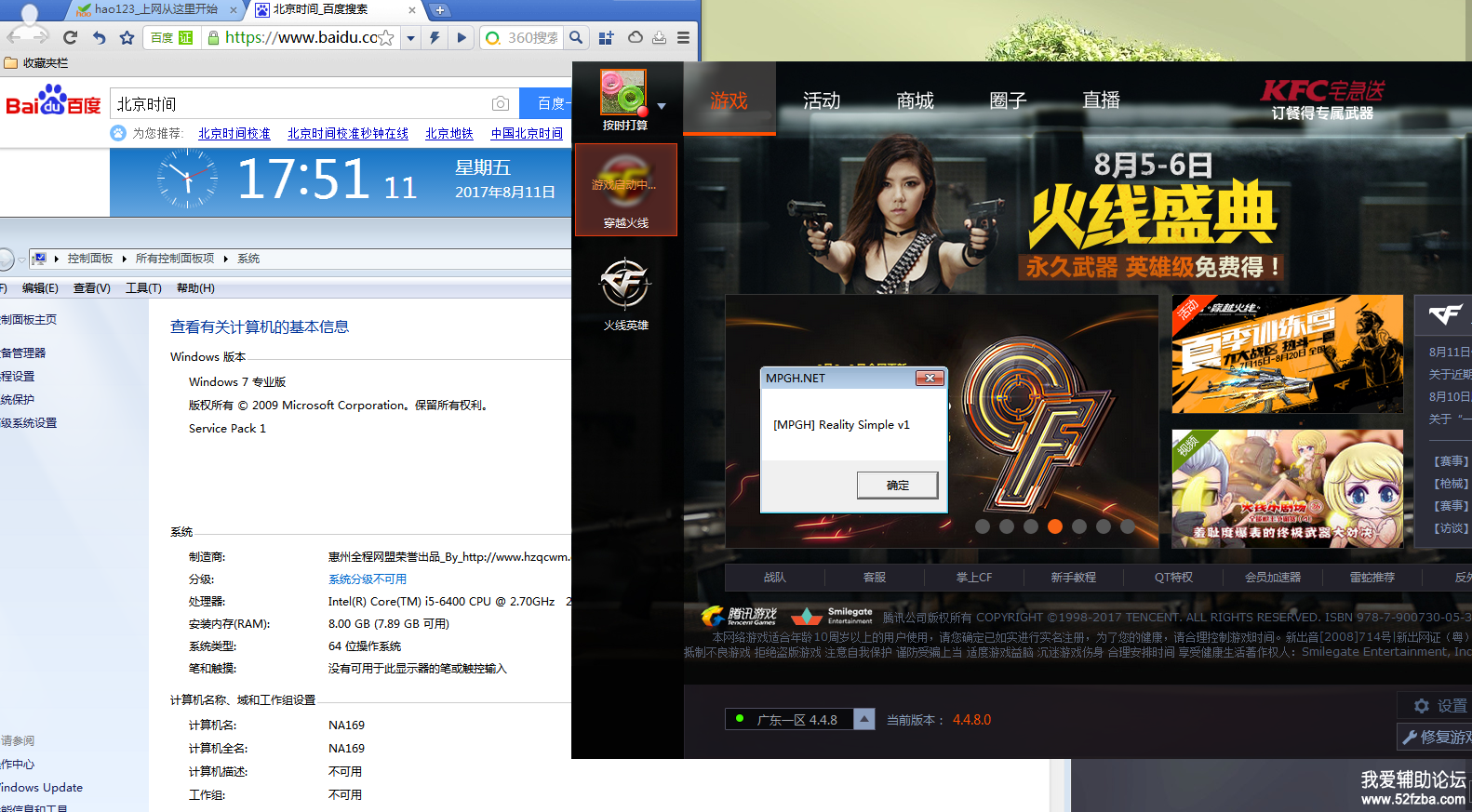This screenshot has height=812, width=1472.
Task: Open the browser downloads icon
Action: (659, 37)
